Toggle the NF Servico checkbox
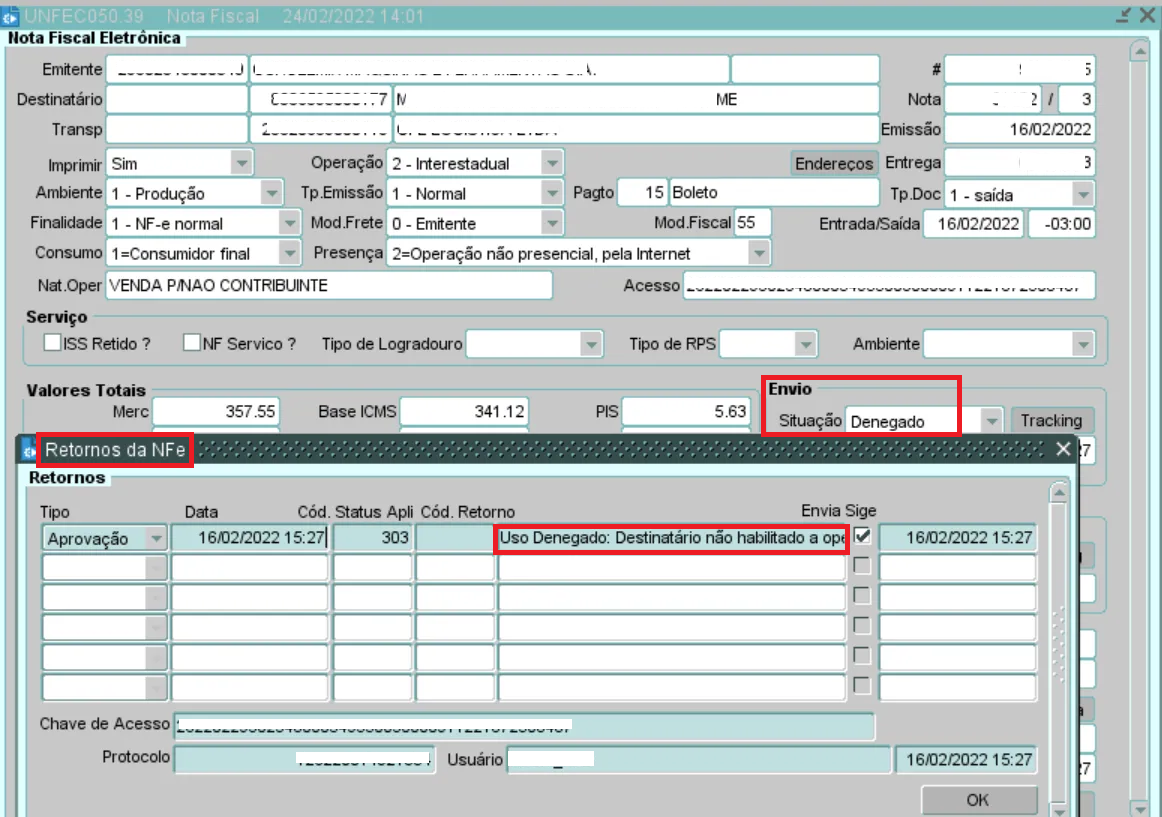The image size is (1162, 817). (x=192, y=343)
